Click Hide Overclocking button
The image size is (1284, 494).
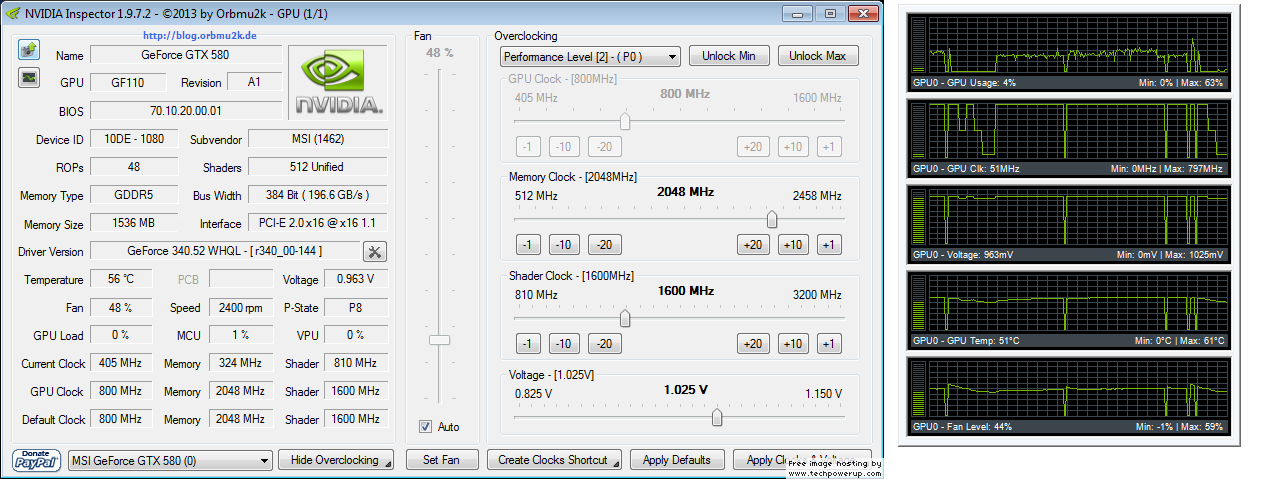pos(335,460)
